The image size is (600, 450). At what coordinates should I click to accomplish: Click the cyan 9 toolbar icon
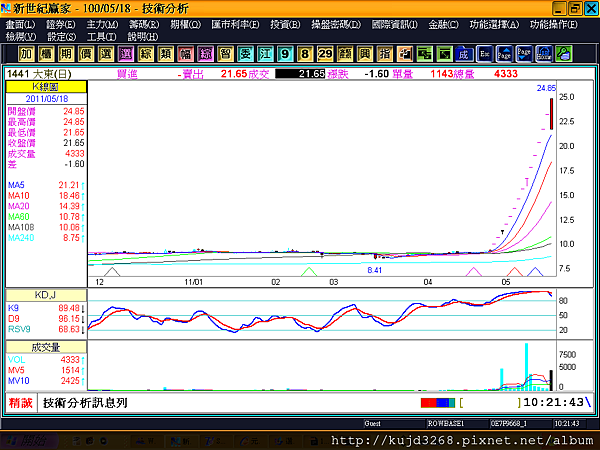[x=285, y=54]
